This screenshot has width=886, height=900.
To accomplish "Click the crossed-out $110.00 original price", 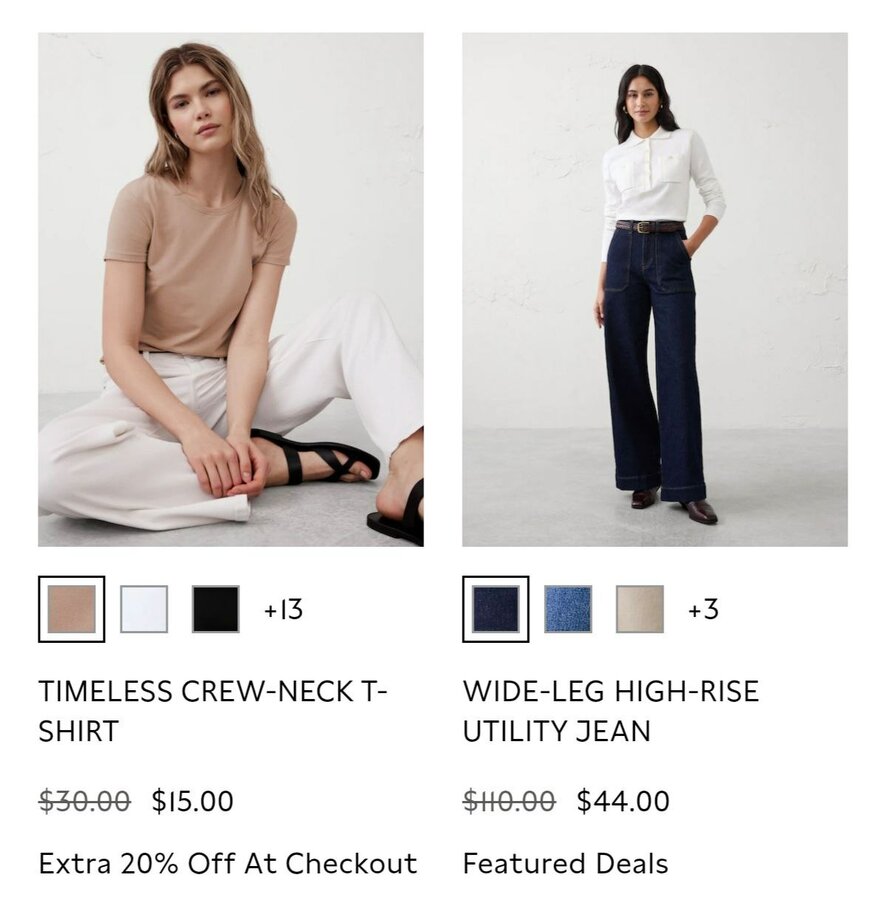I will point(509,801).
